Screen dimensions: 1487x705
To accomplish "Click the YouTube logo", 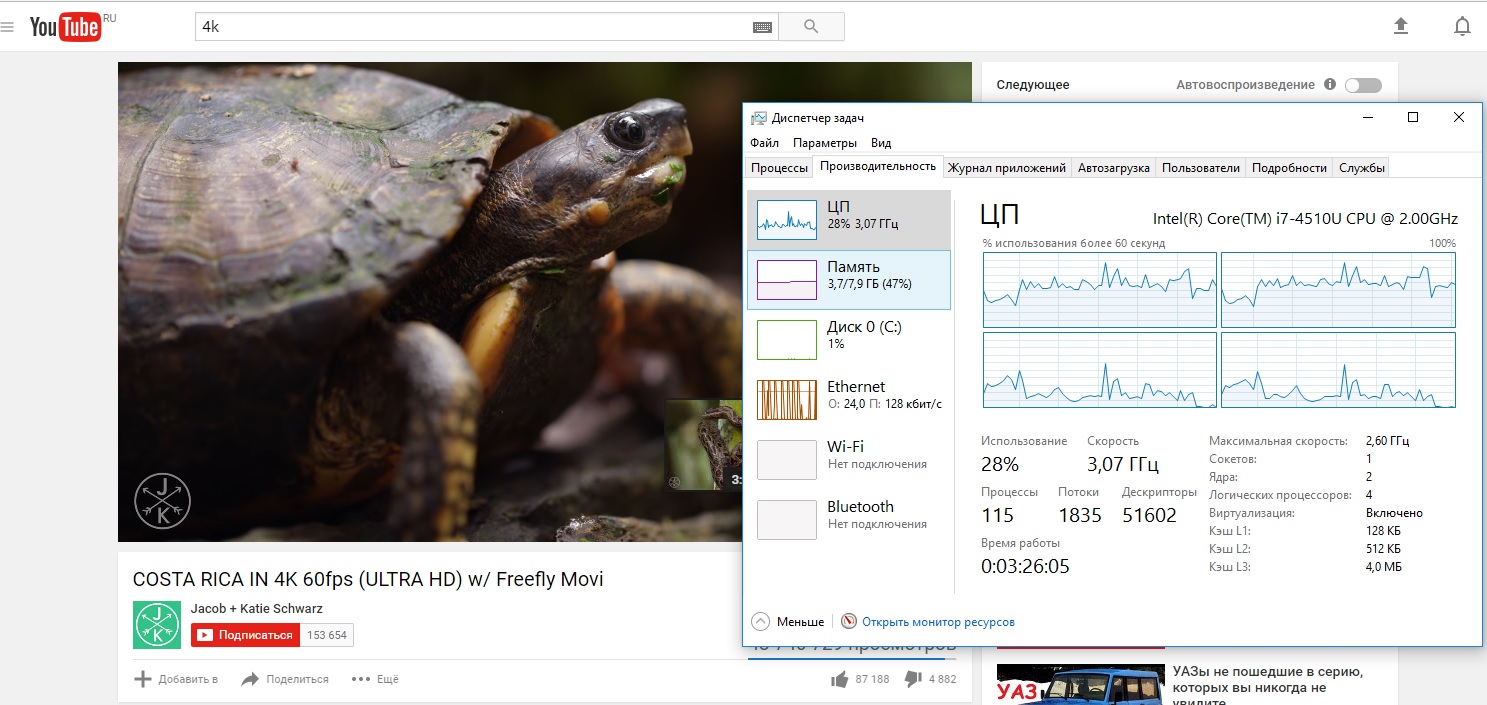I will (x=65, y=27).
